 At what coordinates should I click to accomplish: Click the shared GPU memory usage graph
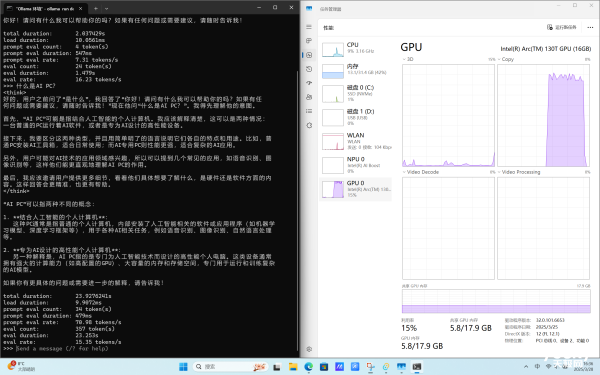point(496,301)
